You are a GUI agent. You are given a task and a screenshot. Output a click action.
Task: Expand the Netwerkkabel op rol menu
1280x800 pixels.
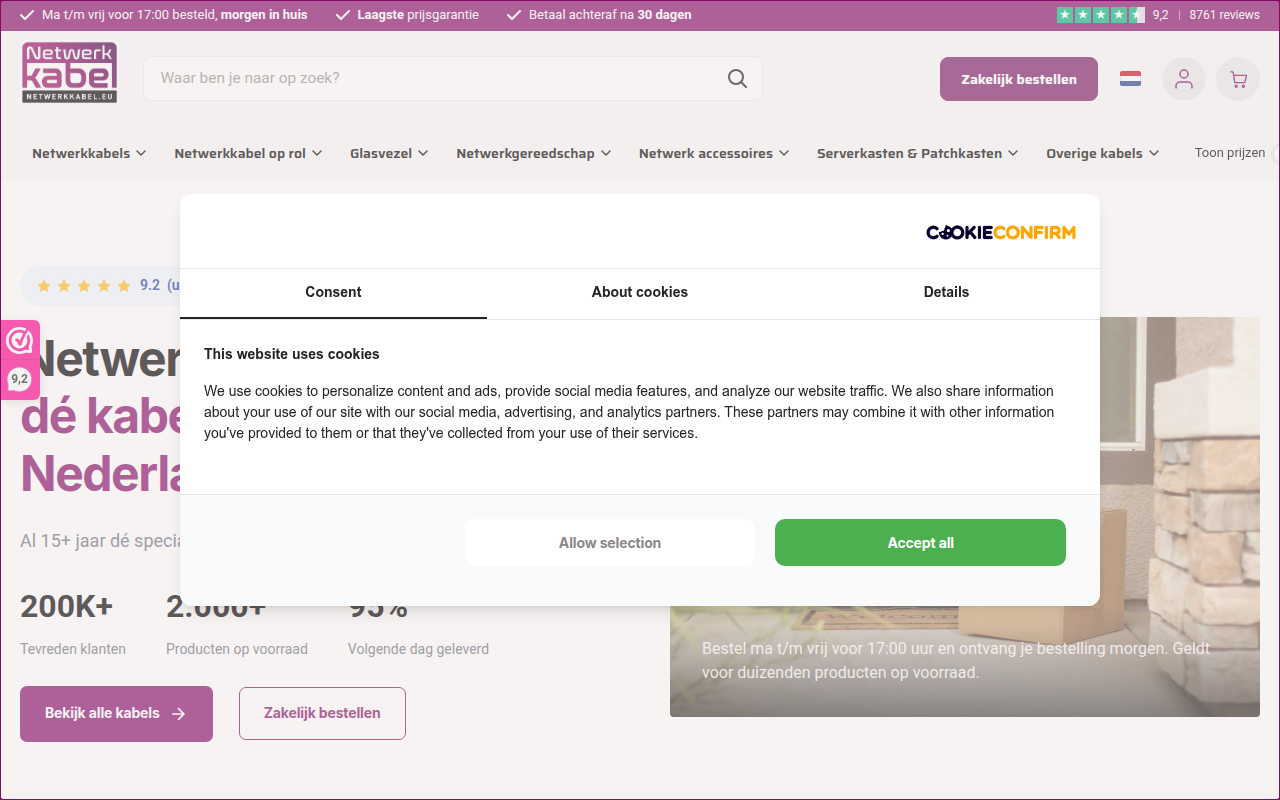248,153
